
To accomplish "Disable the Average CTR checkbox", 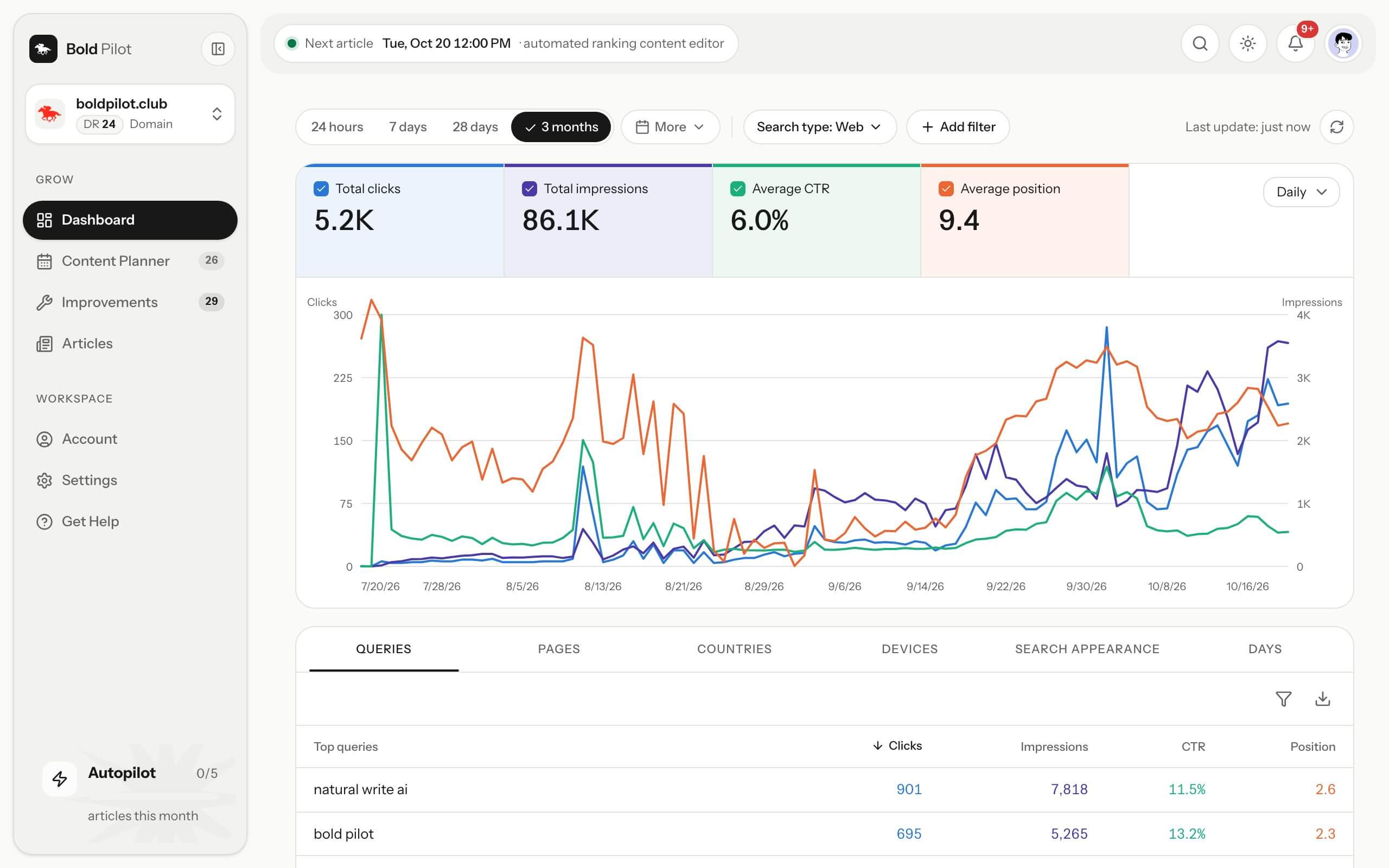I will pyautogui.click(x=737, y=189).
